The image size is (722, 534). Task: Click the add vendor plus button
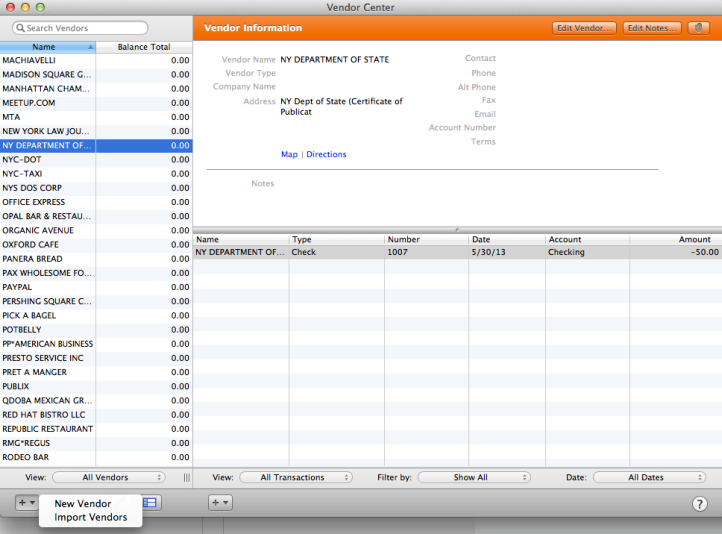[27, 503]
